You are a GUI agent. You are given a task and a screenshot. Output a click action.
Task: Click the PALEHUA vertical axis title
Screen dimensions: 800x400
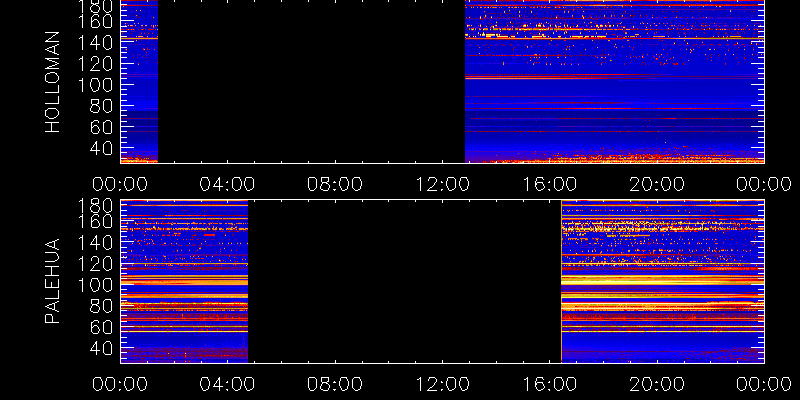(53, 281)
